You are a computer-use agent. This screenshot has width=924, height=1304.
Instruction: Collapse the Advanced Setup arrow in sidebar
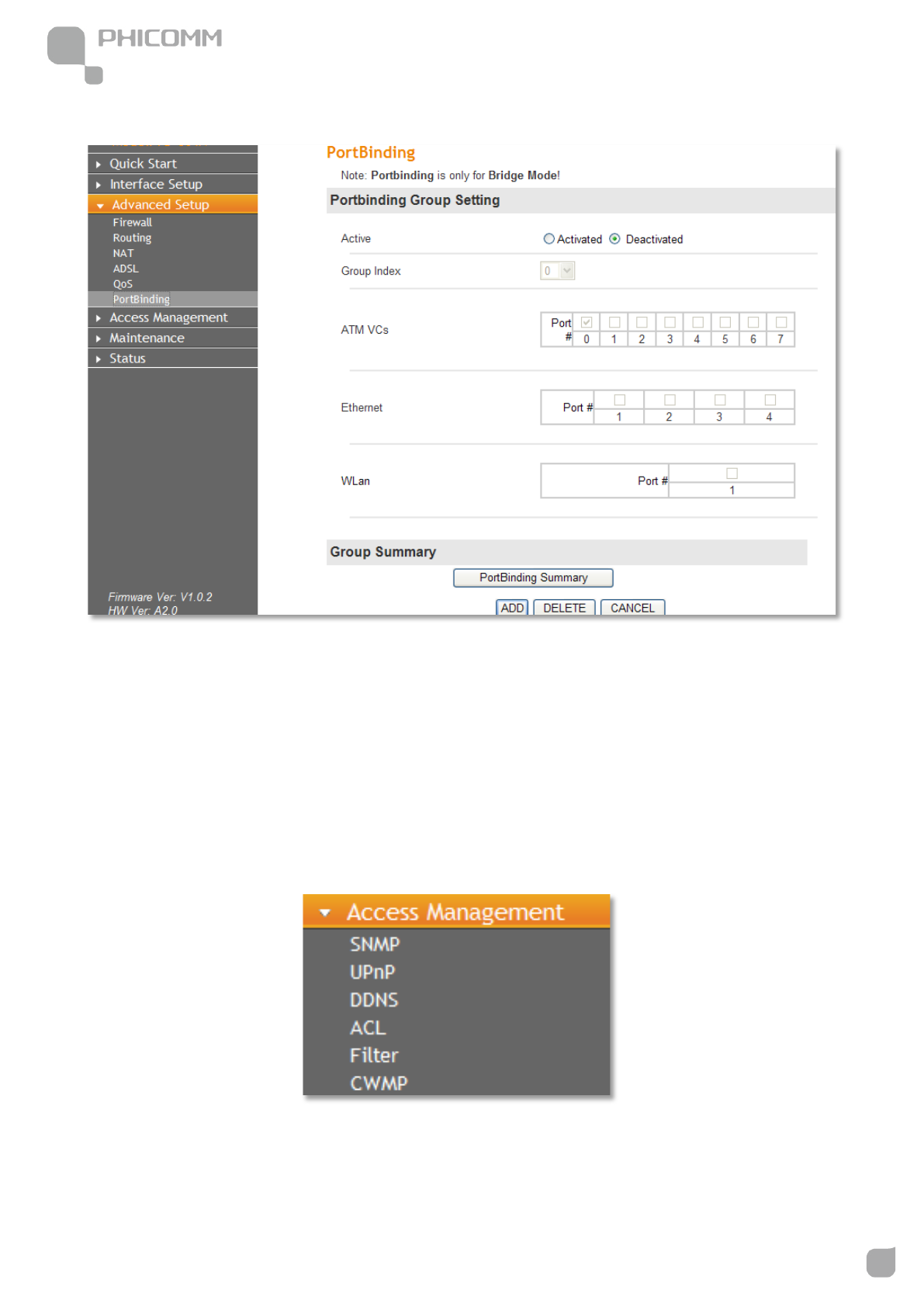(100, 206)
